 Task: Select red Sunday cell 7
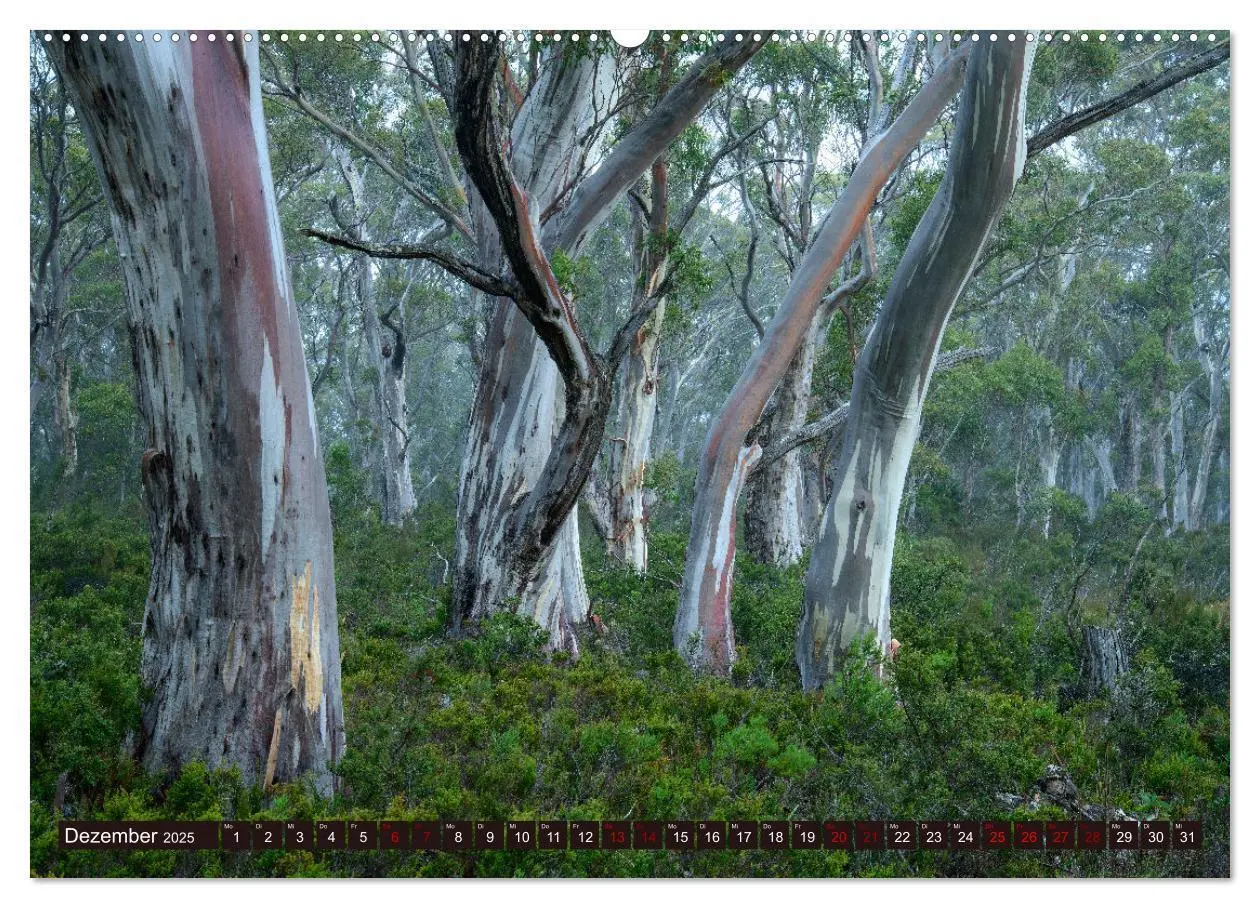pos(426,836)
